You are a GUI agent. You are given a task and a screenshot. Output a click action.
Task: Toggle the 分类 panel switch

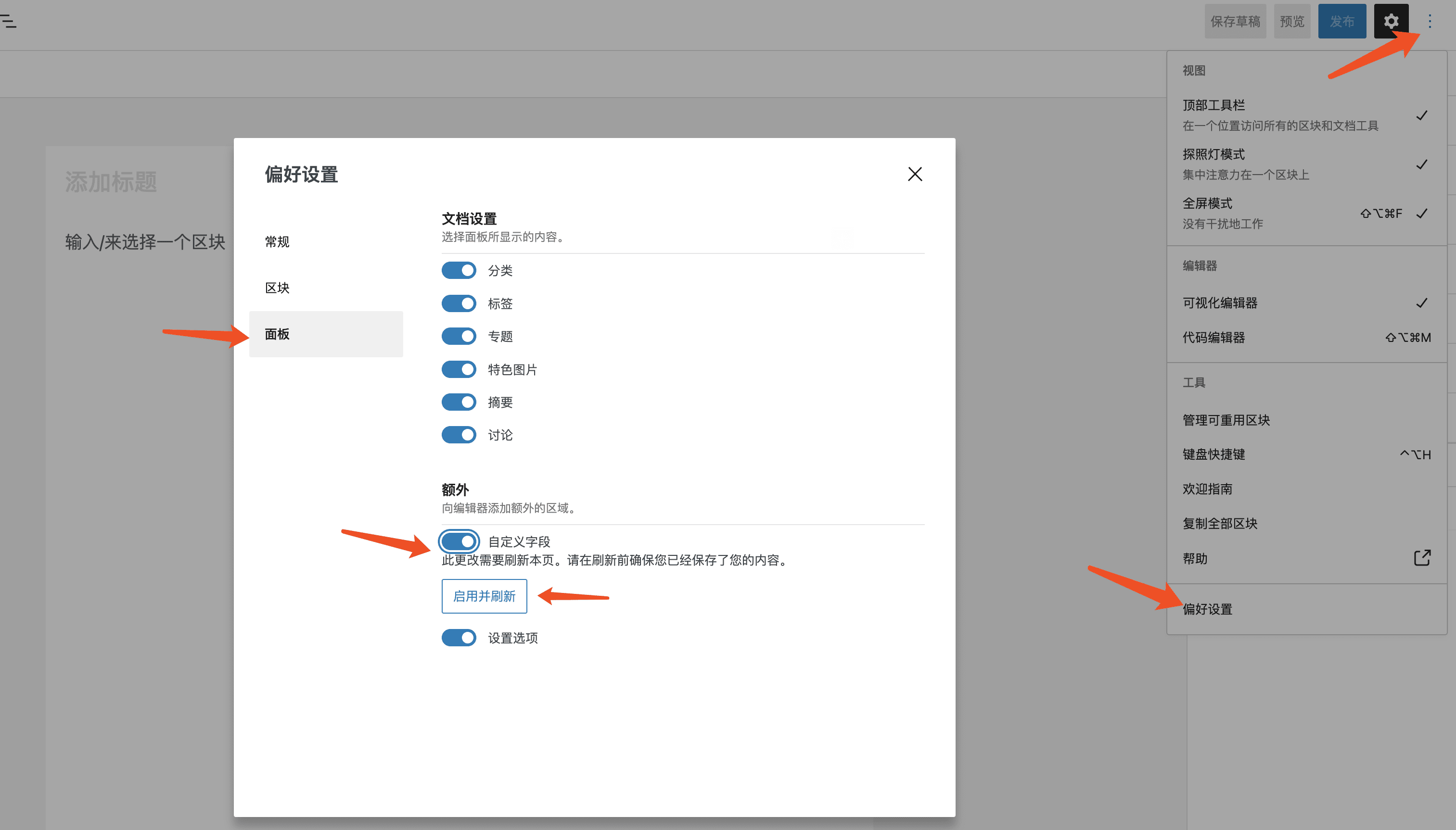coord(459,270)
